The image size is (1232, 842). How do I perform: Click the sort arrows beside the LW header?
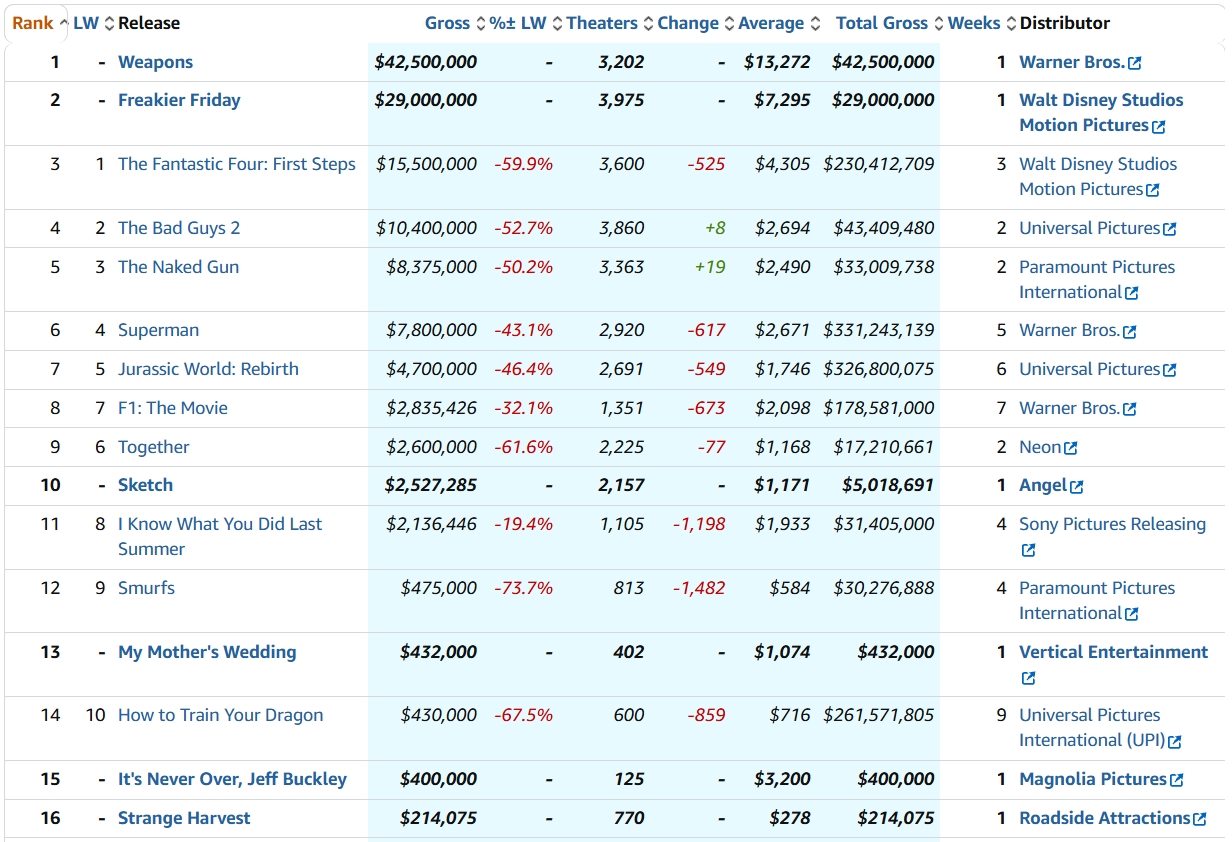(x=110, y=23)
